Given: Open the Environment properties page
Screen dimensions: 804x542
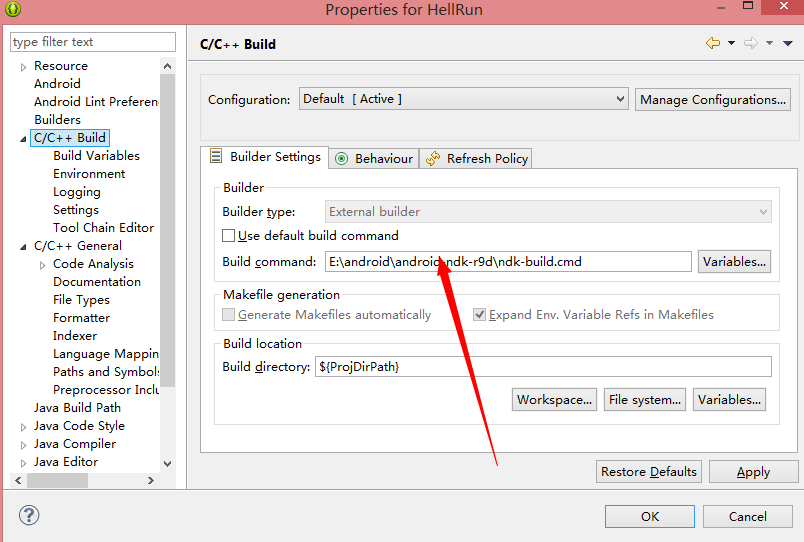Looking at the screenshot, I should [89, 174].
